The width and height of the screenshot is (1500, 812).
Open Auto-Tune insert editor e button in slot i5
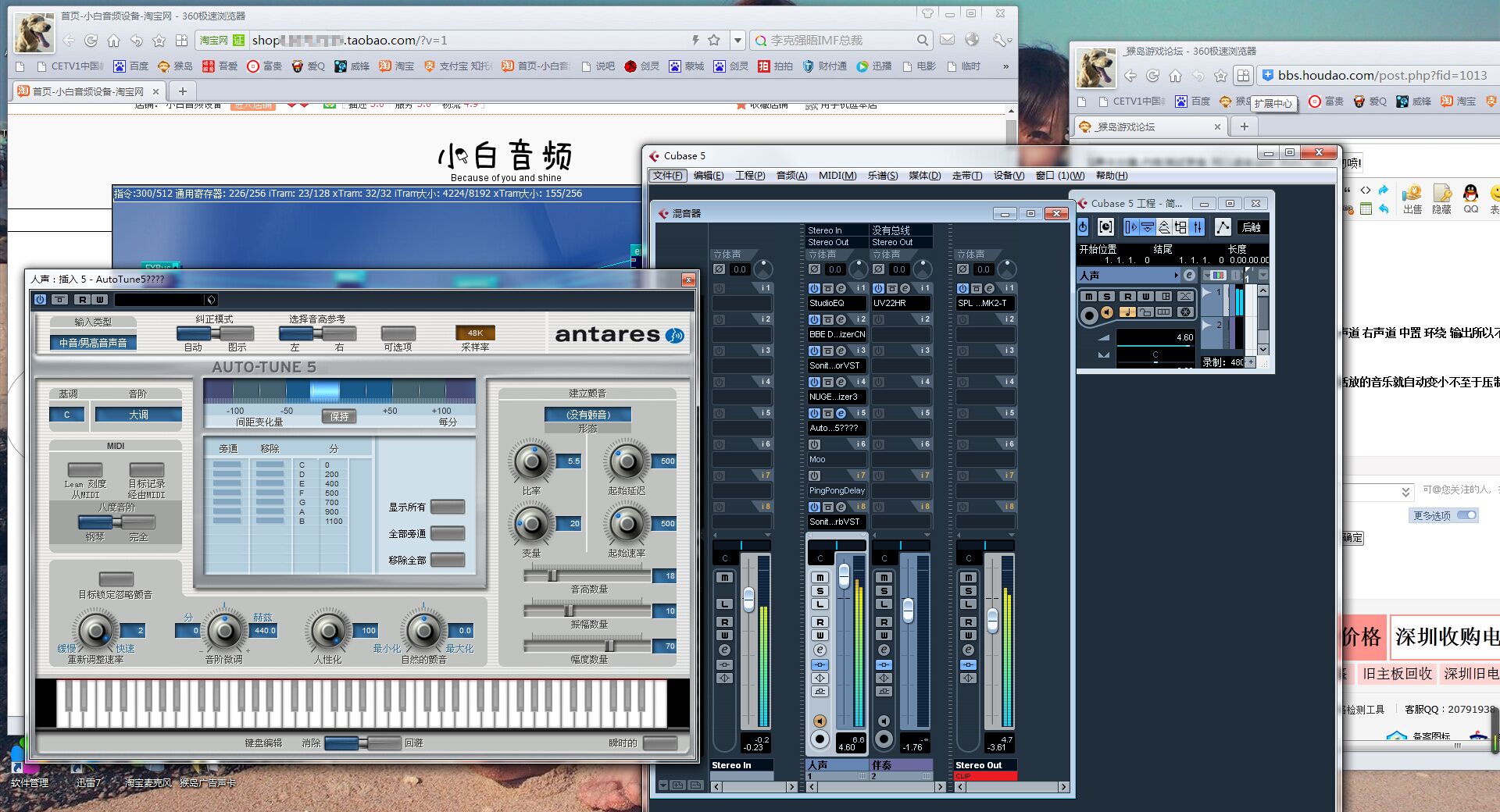pyautogui.click(x=841, y=413)
